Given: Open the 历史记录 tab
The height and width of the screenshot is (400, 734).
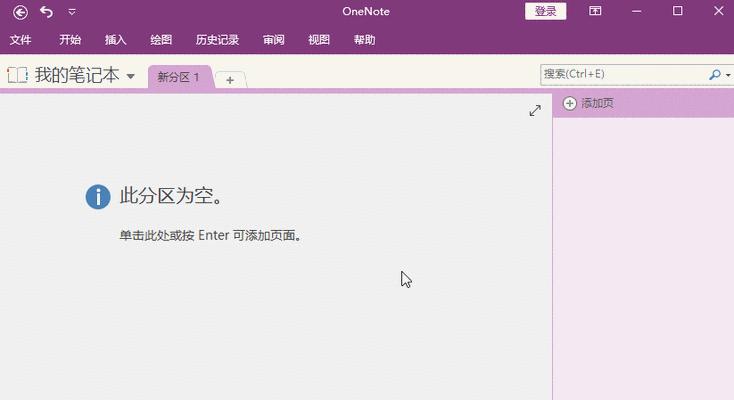Looking at the screenshot, I should tap(217, 40).
